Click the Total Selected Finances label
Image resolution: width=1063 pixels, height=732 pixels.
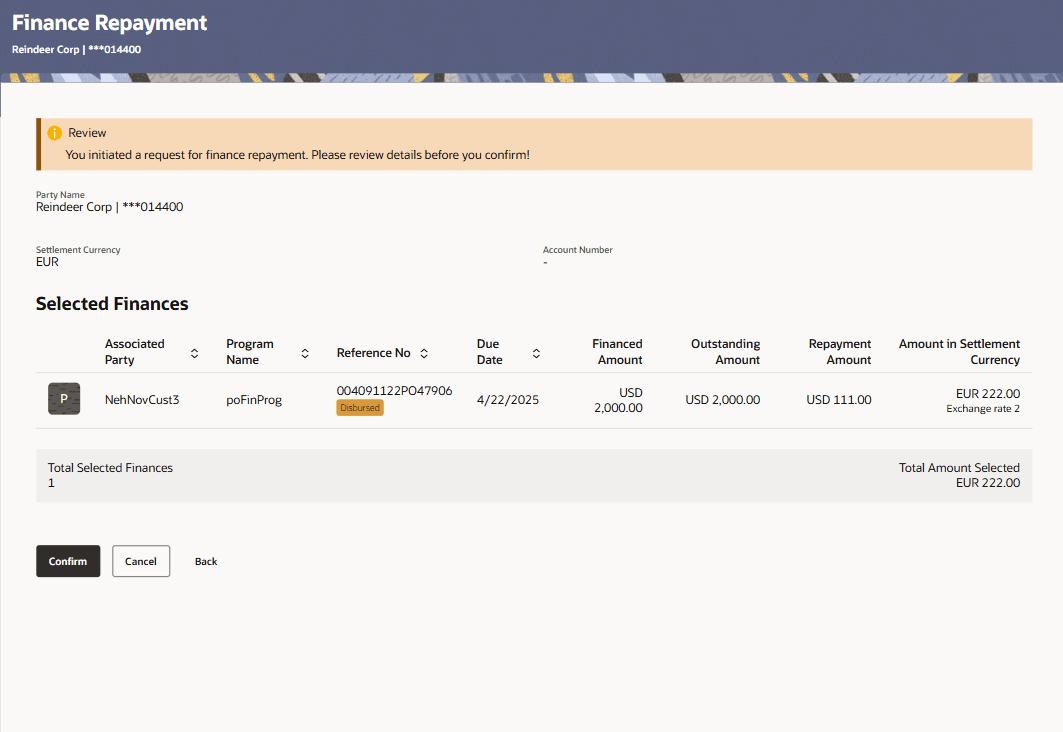(110, 468)
